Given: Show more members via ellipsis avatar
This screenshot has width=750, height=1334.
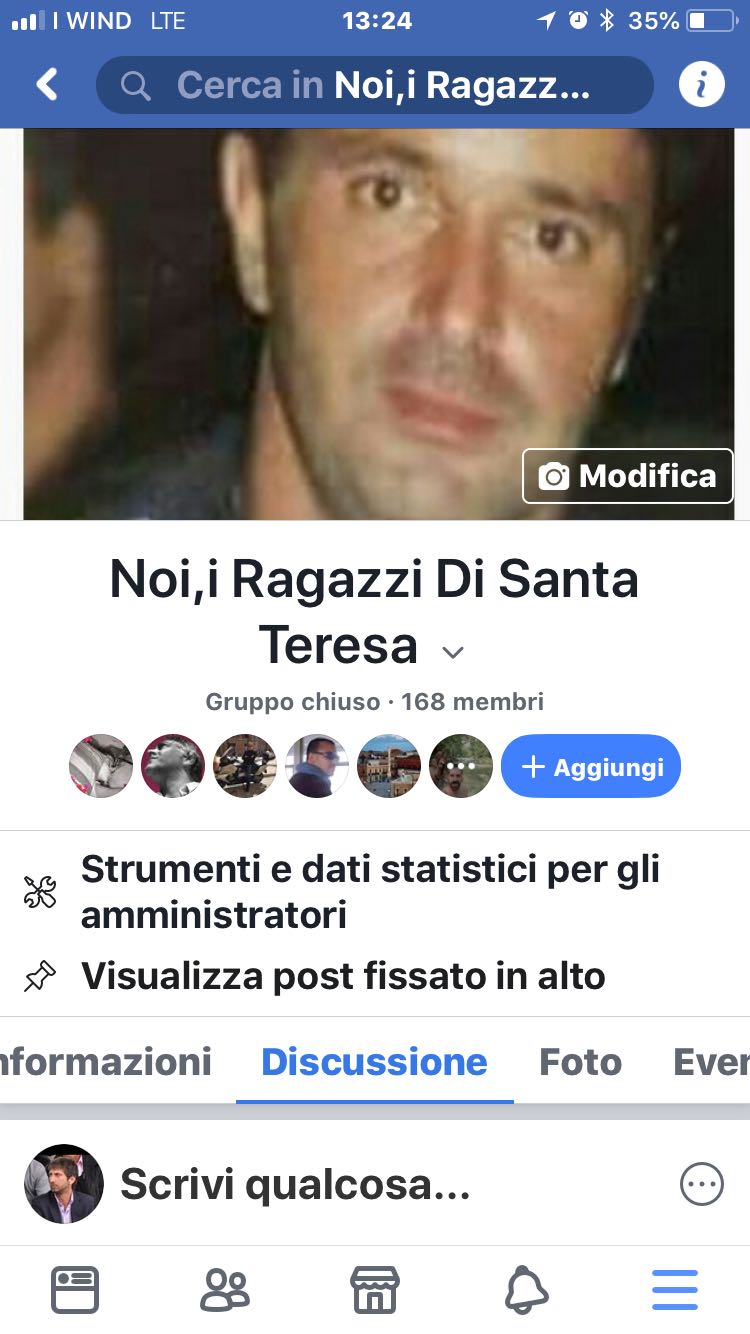Looking at the screenshot, I should pyautogui.click(x=461, y=766).
